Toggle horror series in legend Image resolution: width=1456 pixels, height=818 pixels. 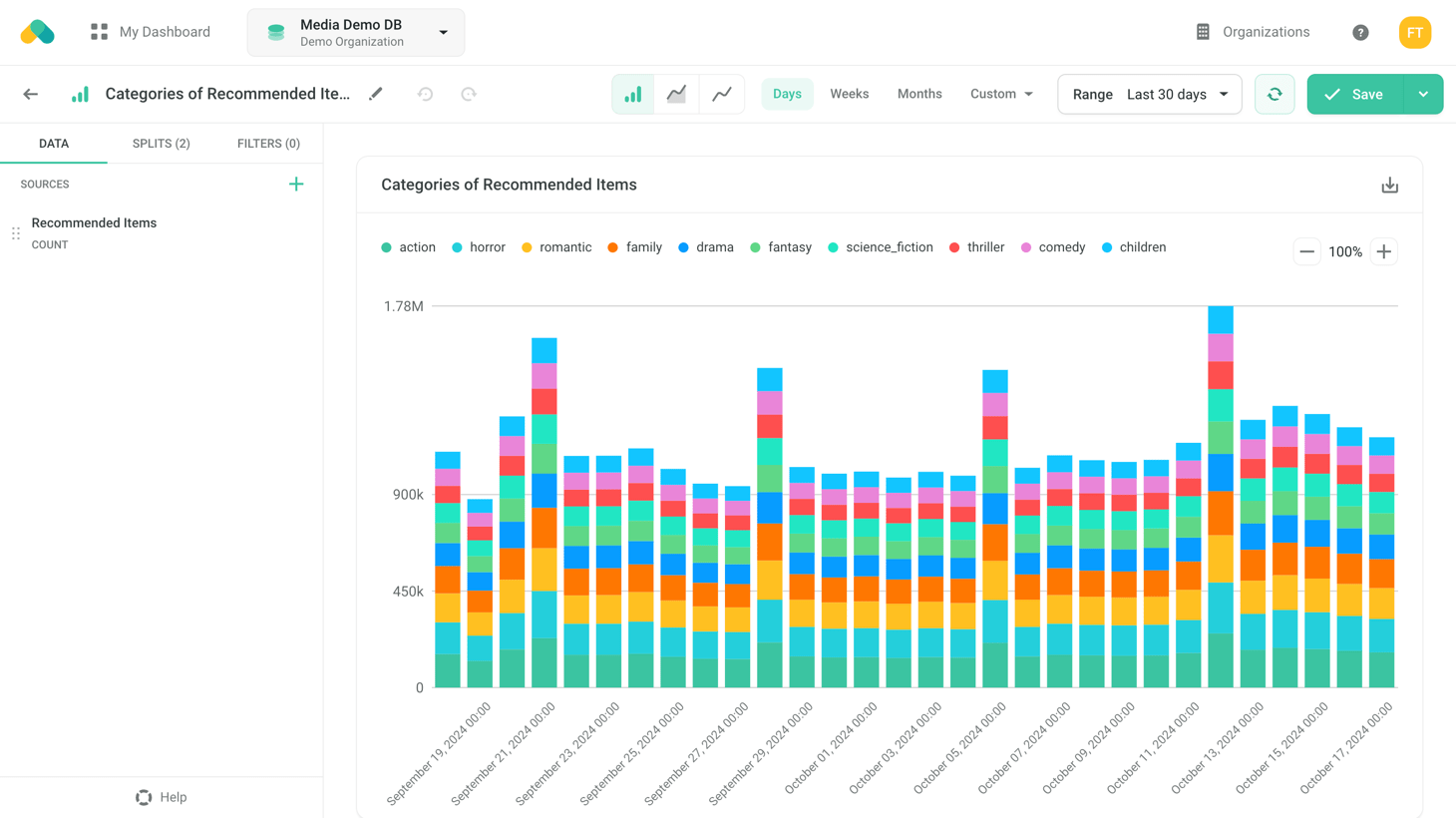coord(479,247)
